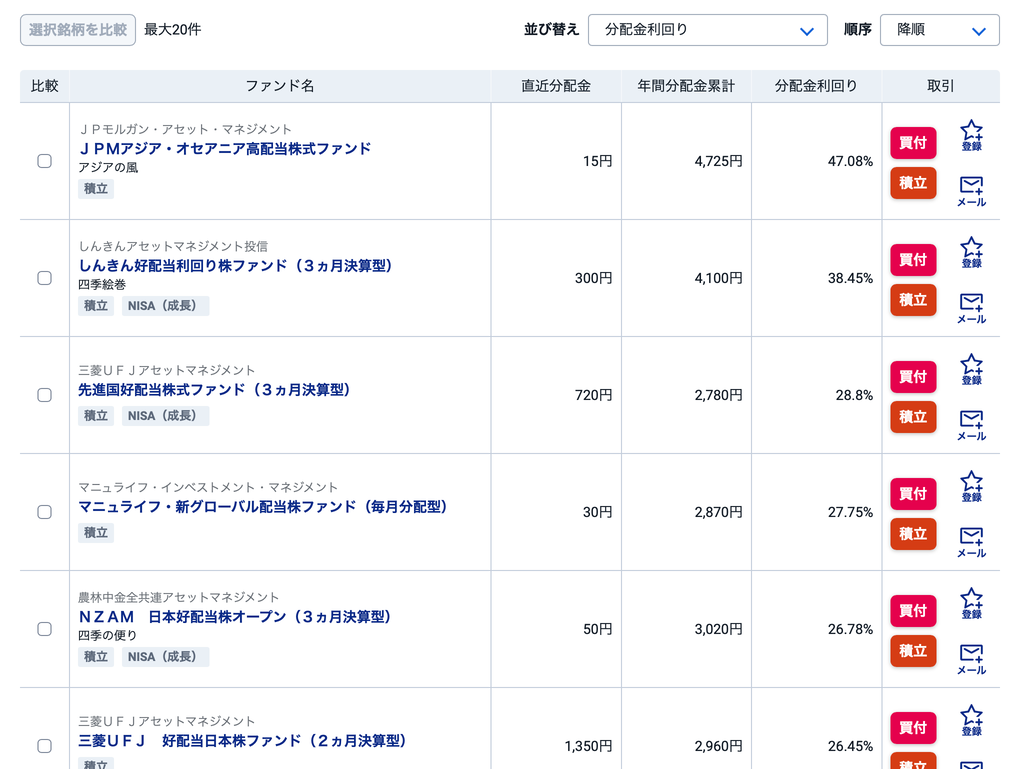Viewport: 1020px width, 769px height.
Task: Toggle compare checkbox for マニュライフ・新グローバル配当株ファンド
Action: (x=44, y=512)
